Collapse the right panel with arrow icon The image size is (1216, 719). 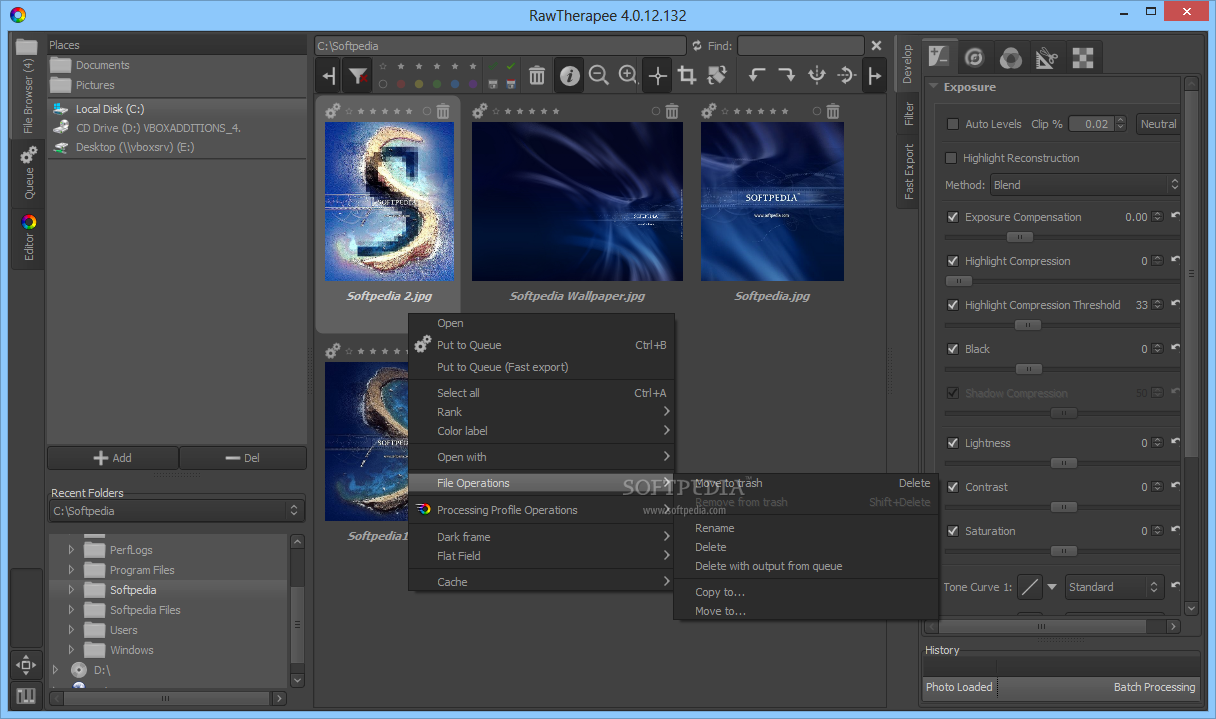pyautogui.click(x=875, y=75)
